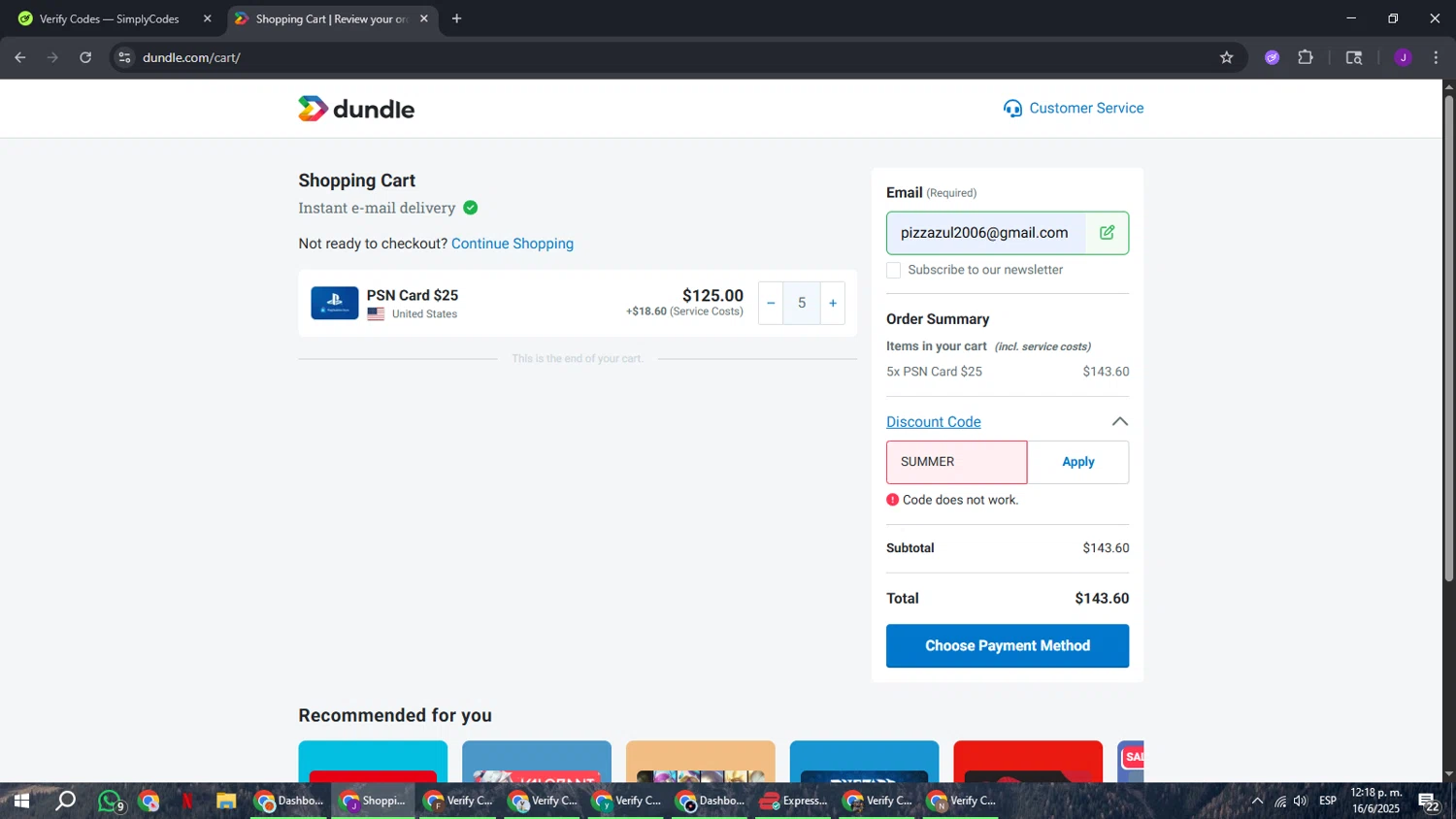Click Choose Payment Method button
The image size is (1456, 819).
point(1008,645)
